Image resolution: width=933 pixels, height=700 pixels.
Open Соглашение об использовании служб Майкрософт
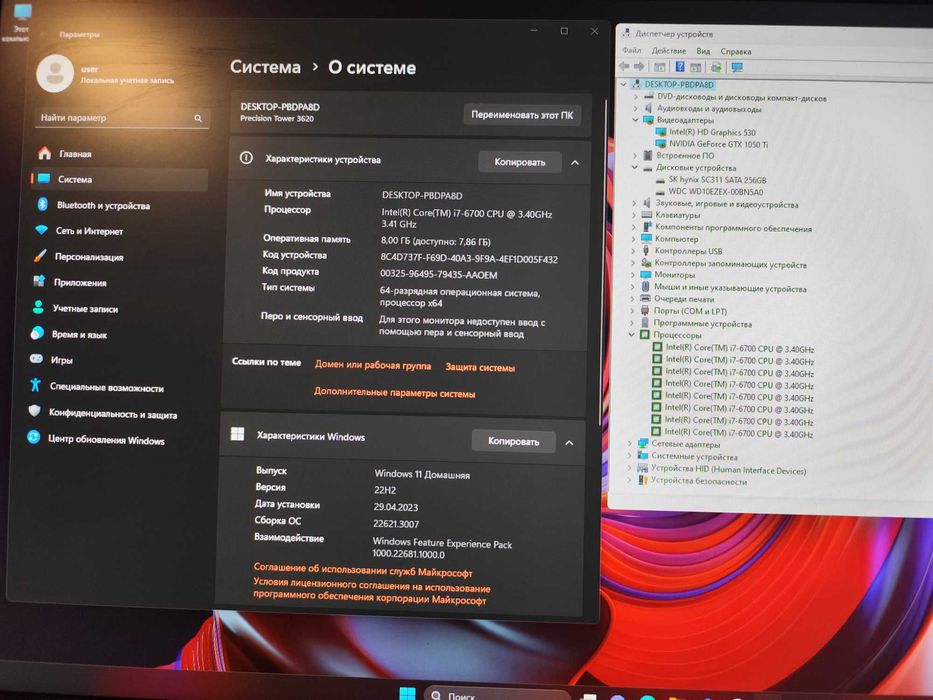click(363, 570)
